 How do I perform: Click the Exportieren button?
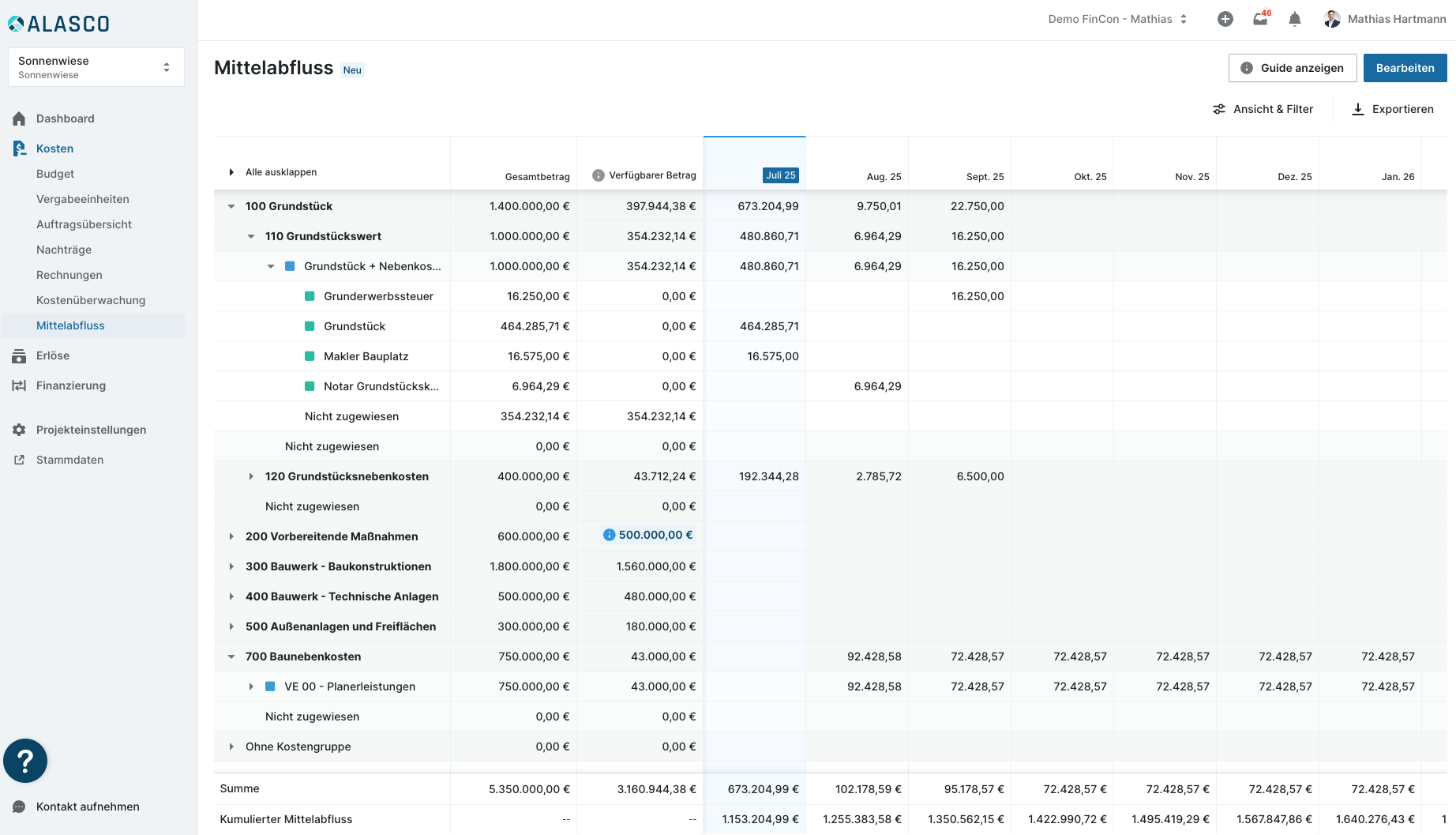[x=1393, y=109]
